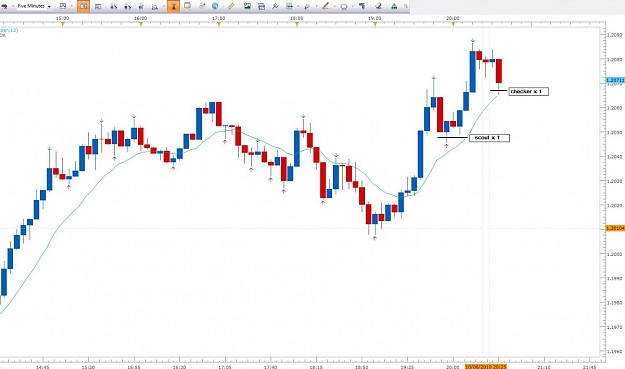Viewport: 625px width, 369px height.
Task: Click the orange price tag 1.20104
Action: click(x=615, y=228)
